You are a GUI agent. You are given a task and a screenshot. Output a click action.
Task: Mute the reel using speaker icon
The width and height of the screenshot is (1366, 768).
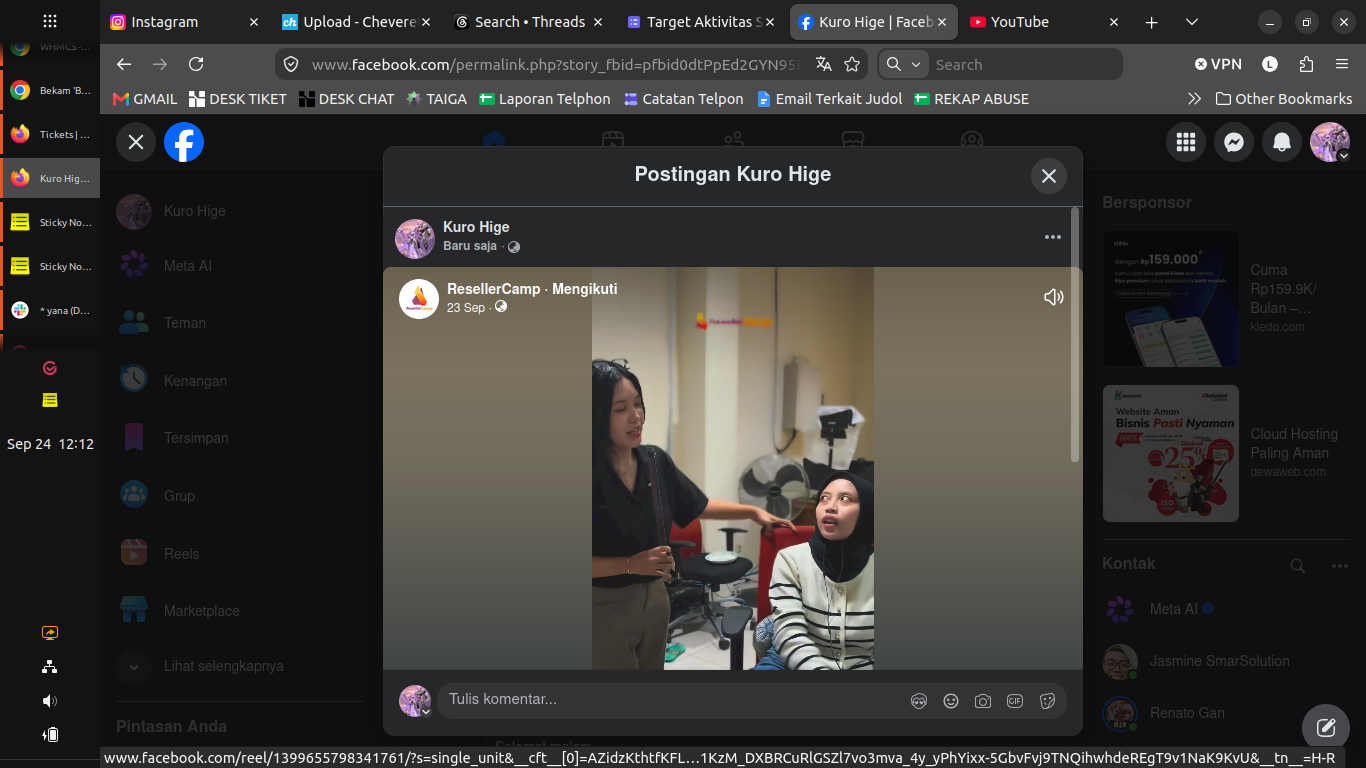click(x=1053, y=297)
